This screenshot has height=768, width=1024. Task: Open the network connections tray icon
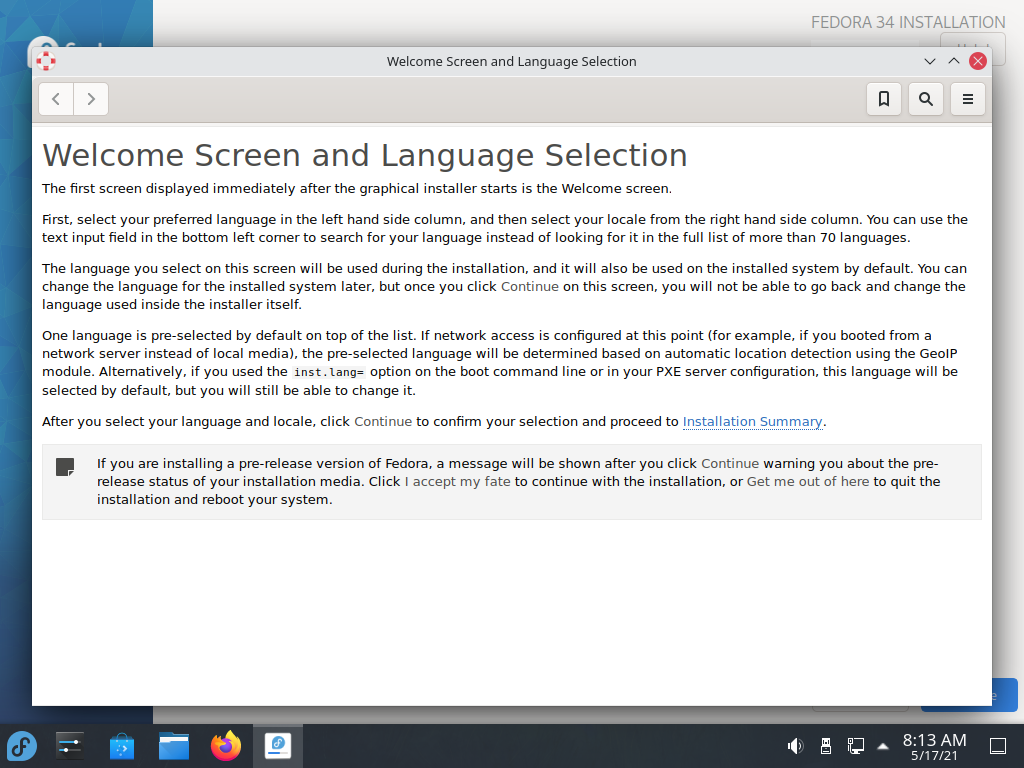click(856, 746)
